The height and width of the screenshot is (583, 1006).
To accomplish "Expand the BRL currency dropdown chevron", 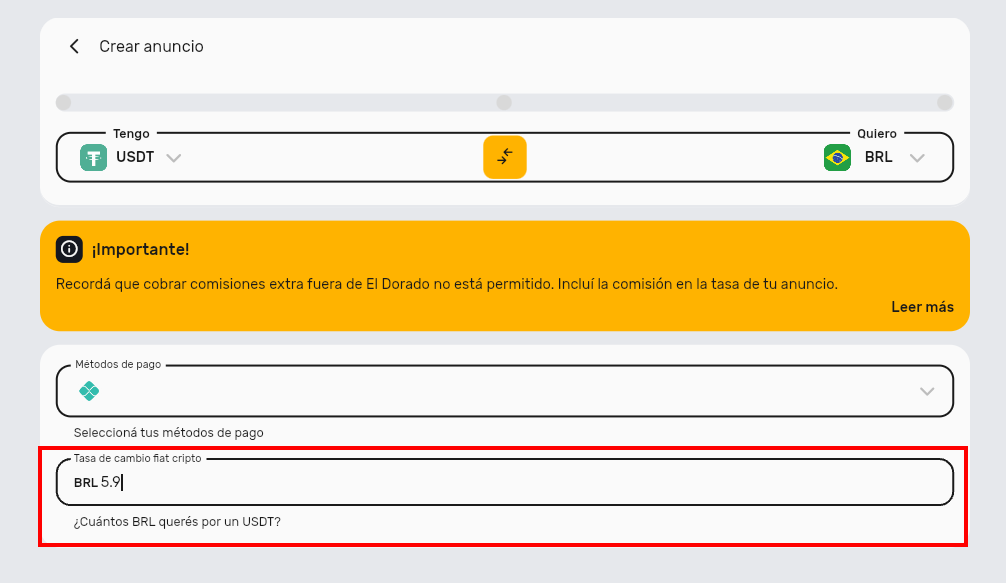I will (x=917, y=158).
